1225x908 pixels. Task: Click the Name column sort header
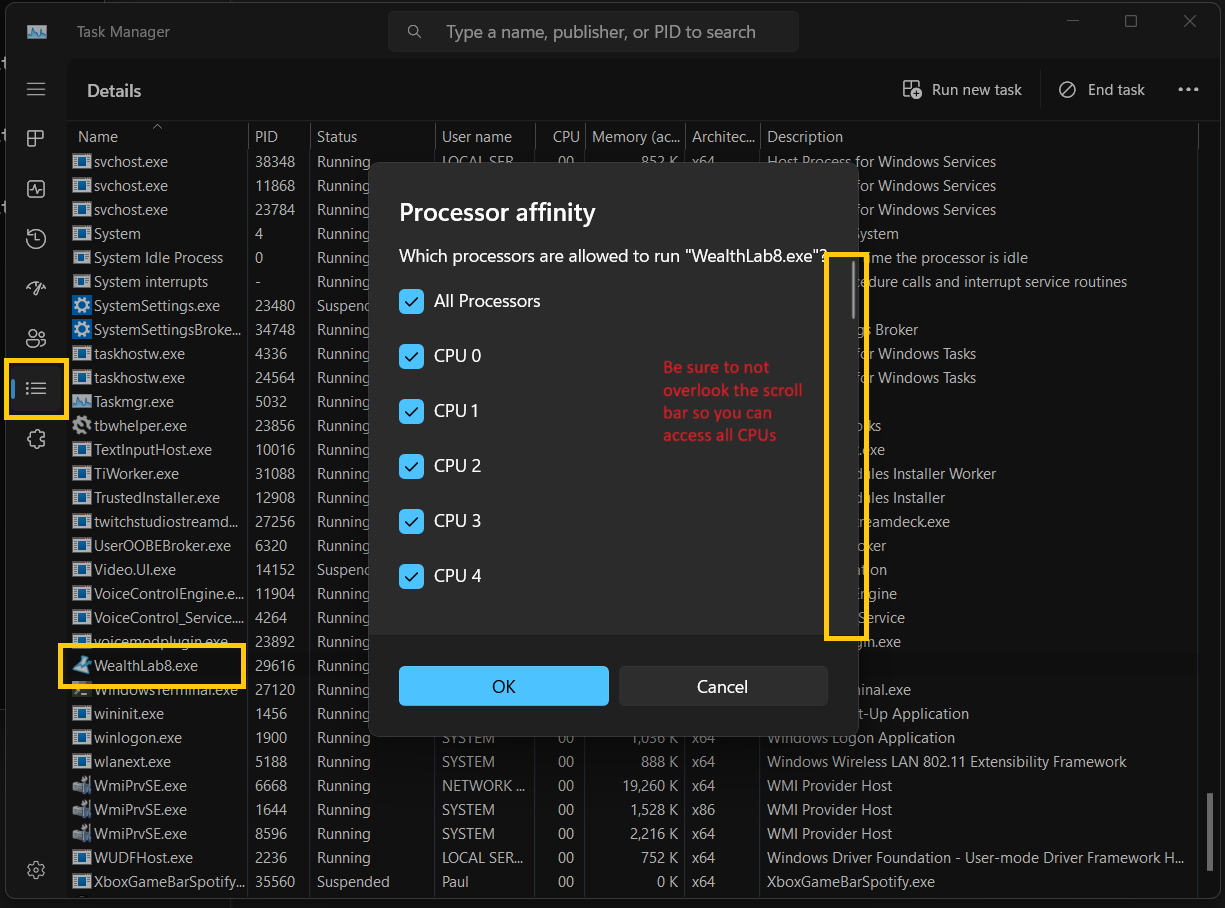point(98,137)
